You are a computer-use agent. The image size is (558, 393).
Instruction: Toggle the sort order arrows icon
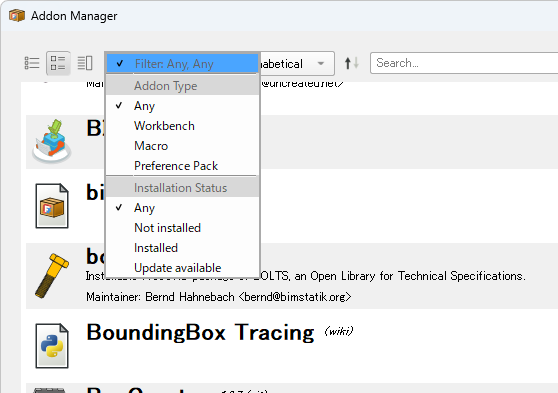[x=352, y=63]
